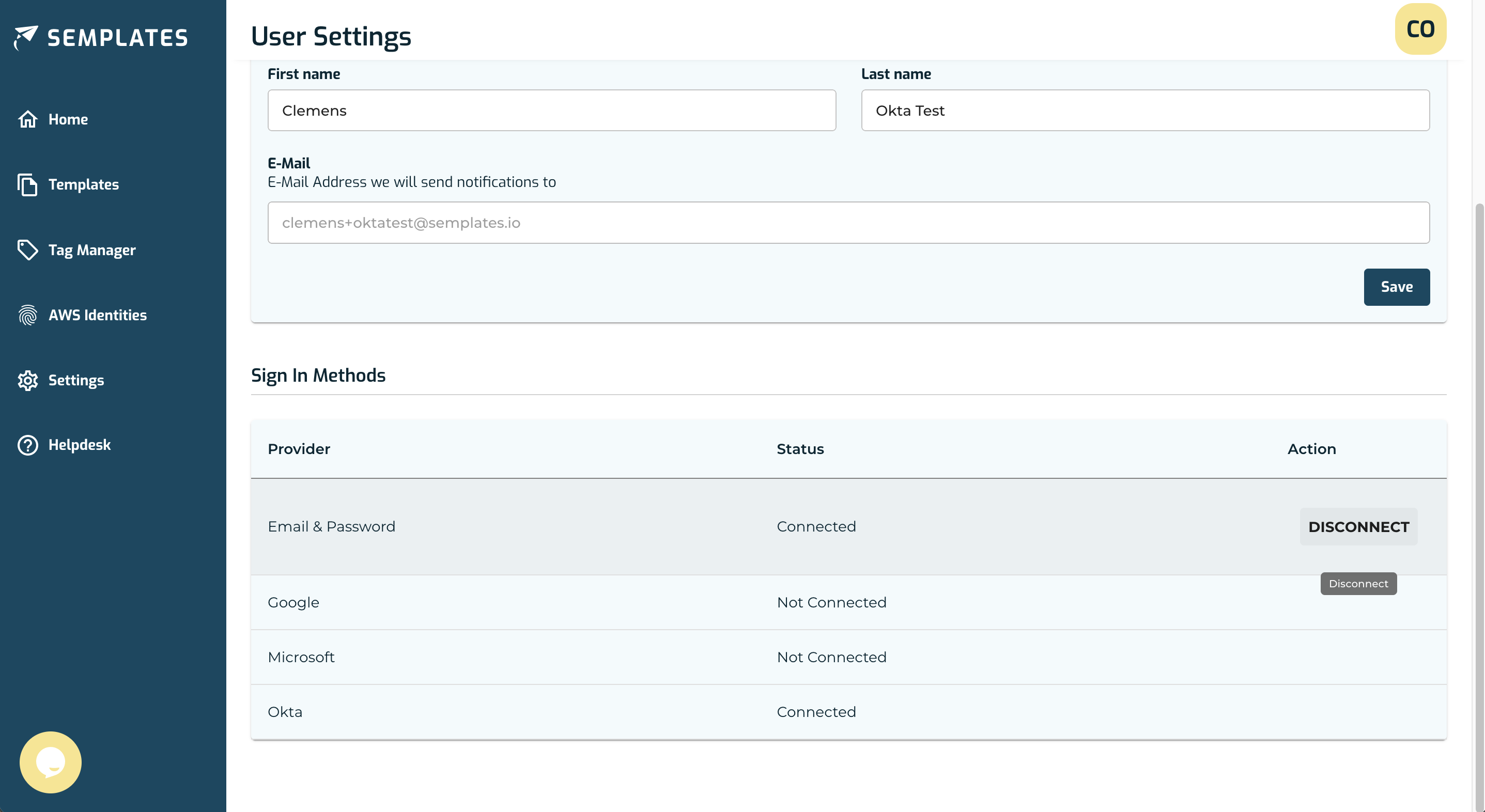Open the CO user avatar menu
This screenshot has height=812, width=1485.
(x=1420, y=29)
